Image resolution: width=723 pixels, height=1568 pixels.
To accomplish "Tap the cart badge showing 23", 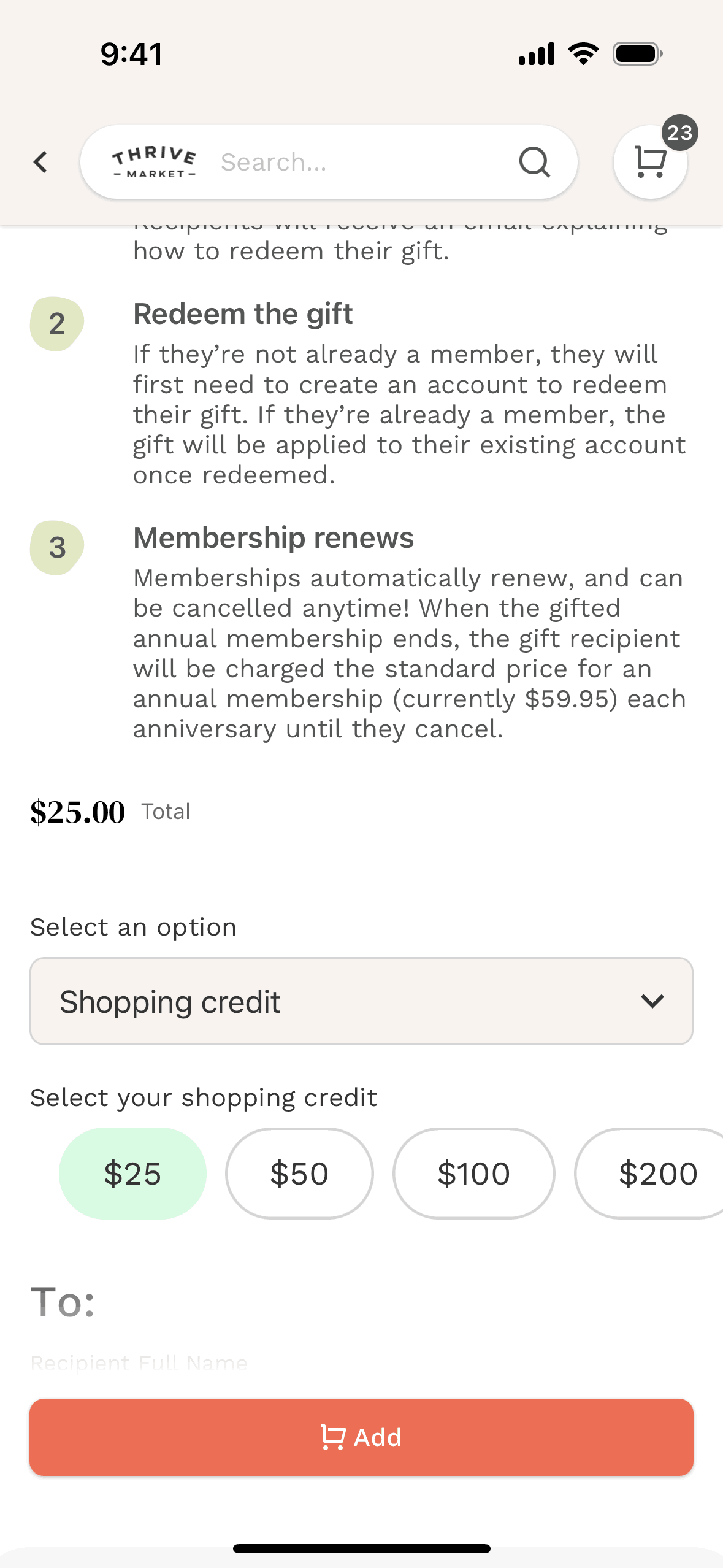I will [679, 133].
